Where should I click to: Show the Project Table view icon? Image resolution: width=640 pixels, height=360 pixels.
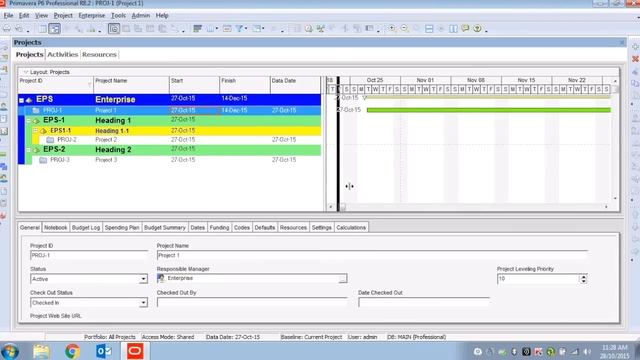42,29
